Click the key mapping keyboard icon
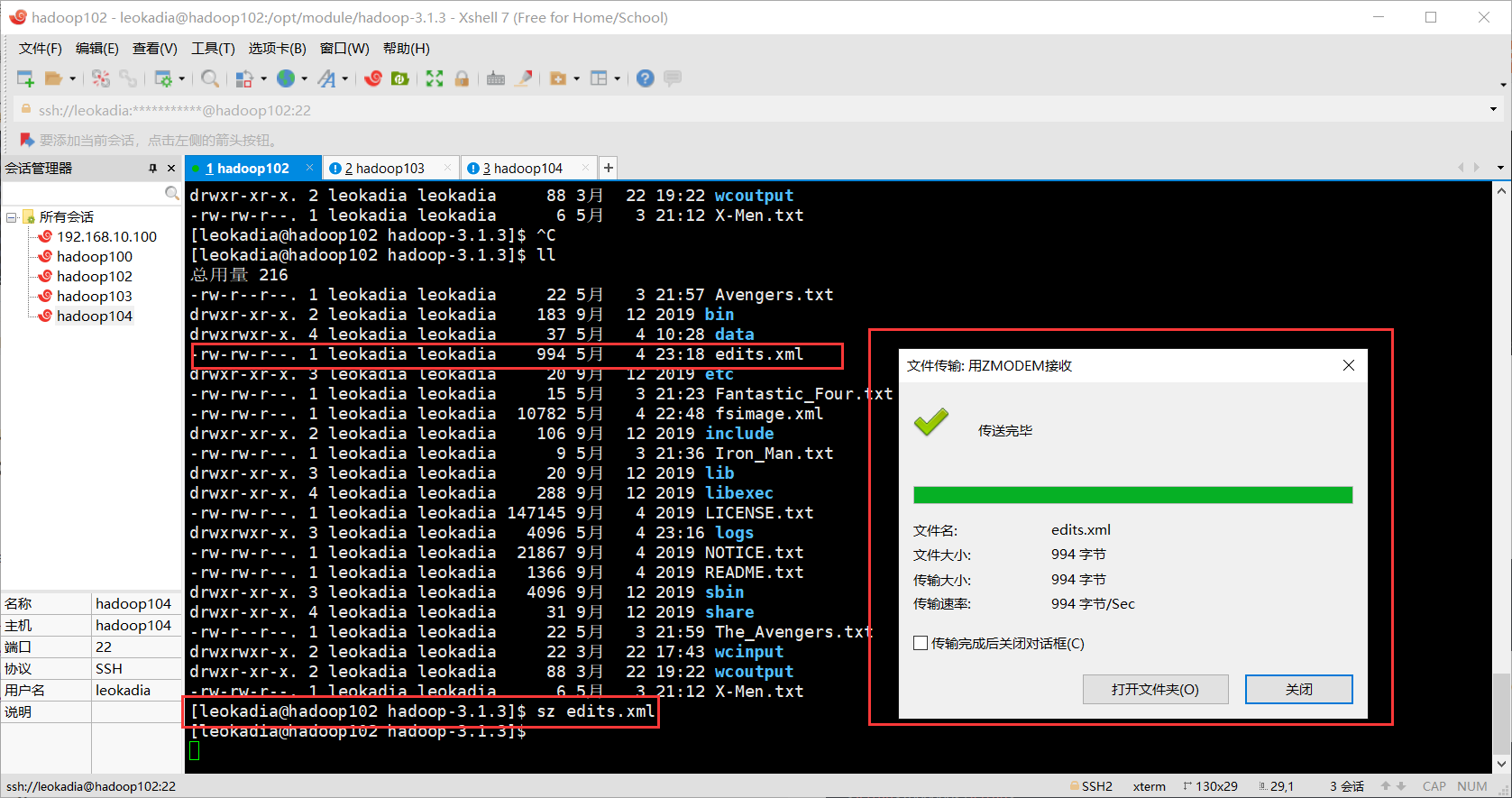The width and height of the screenshot is (1512, 798). coord(496,78)
